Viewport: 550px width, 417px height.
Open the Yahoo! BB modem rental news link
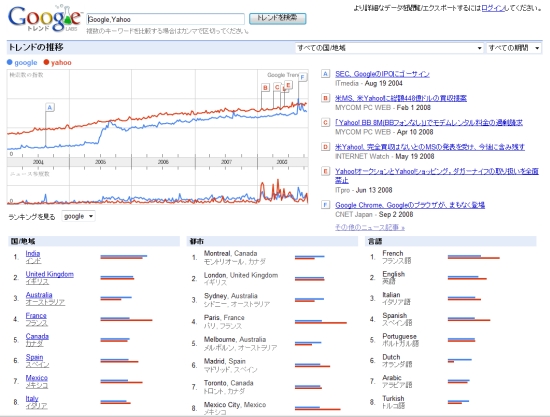pos(429,122)
